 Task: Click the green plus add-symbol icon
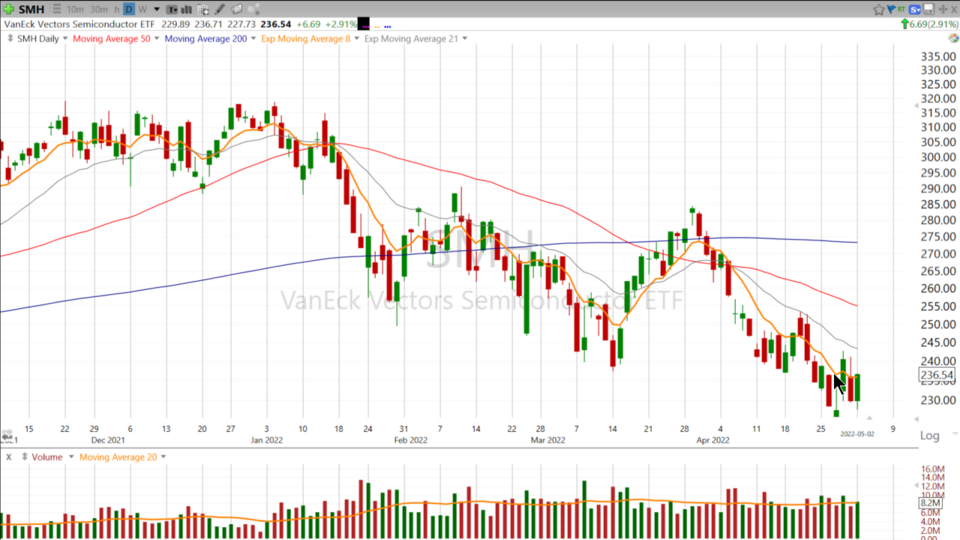pyautogui.click(x=8, y=8)
